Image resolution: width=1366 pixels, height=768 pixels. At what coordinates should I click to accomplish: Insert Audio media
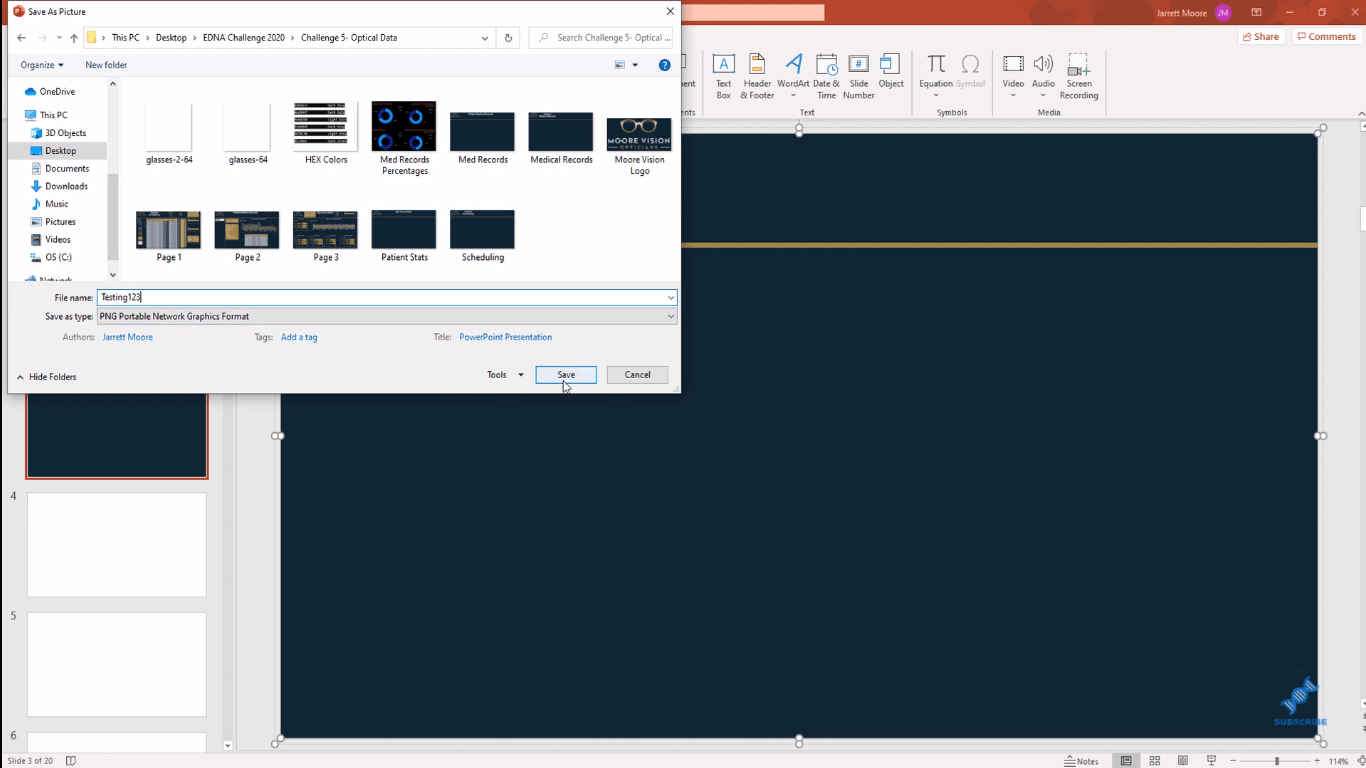pos(1043,76)
